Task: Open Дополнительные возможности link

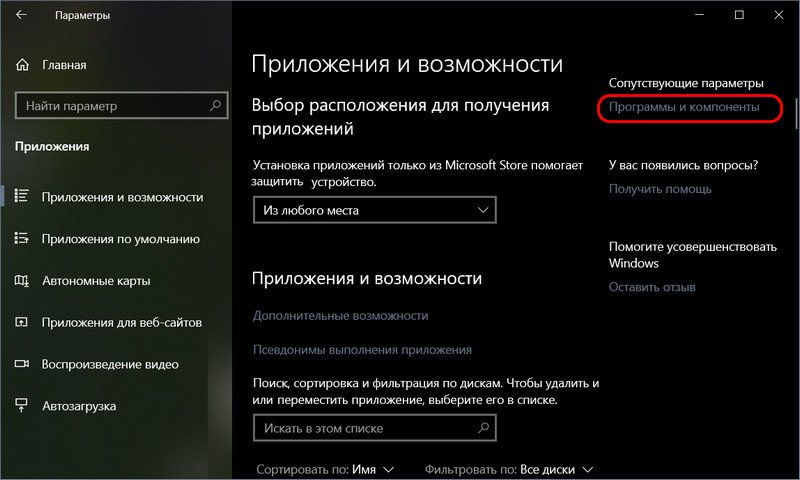Action: 341,316
